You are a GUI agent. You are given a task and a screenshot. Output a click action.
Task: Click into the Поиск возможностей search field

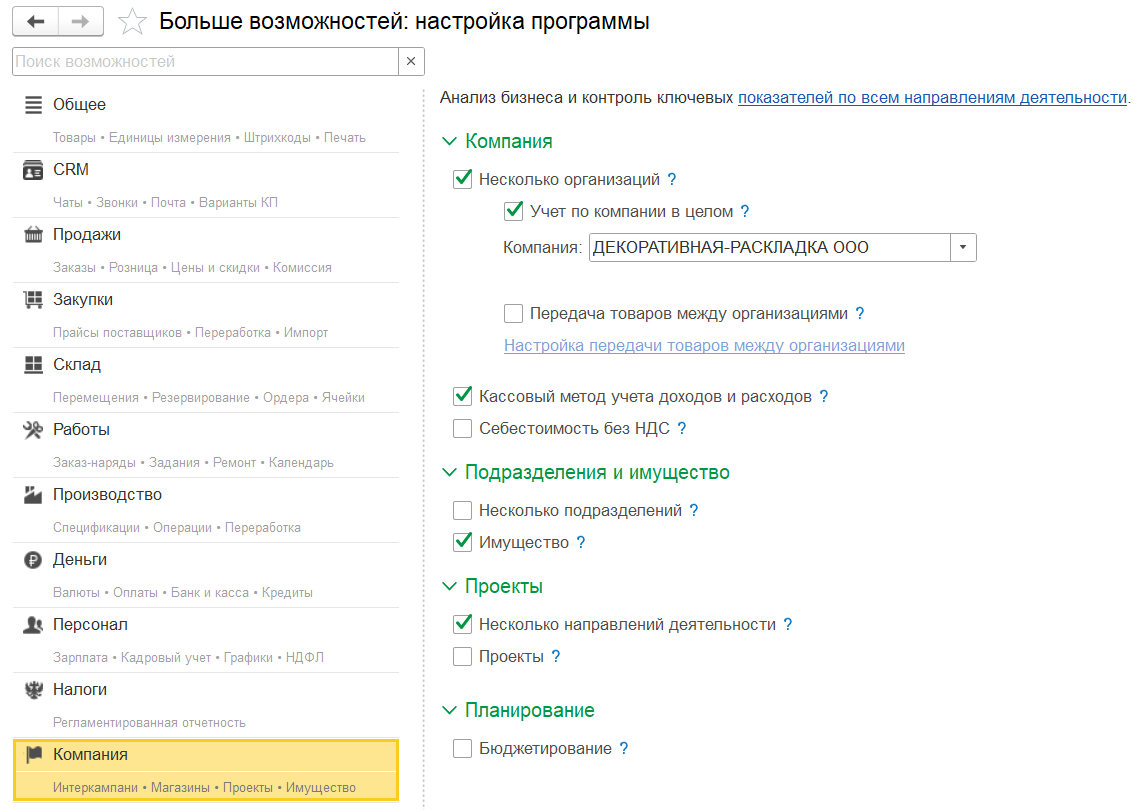pos(205,62)
